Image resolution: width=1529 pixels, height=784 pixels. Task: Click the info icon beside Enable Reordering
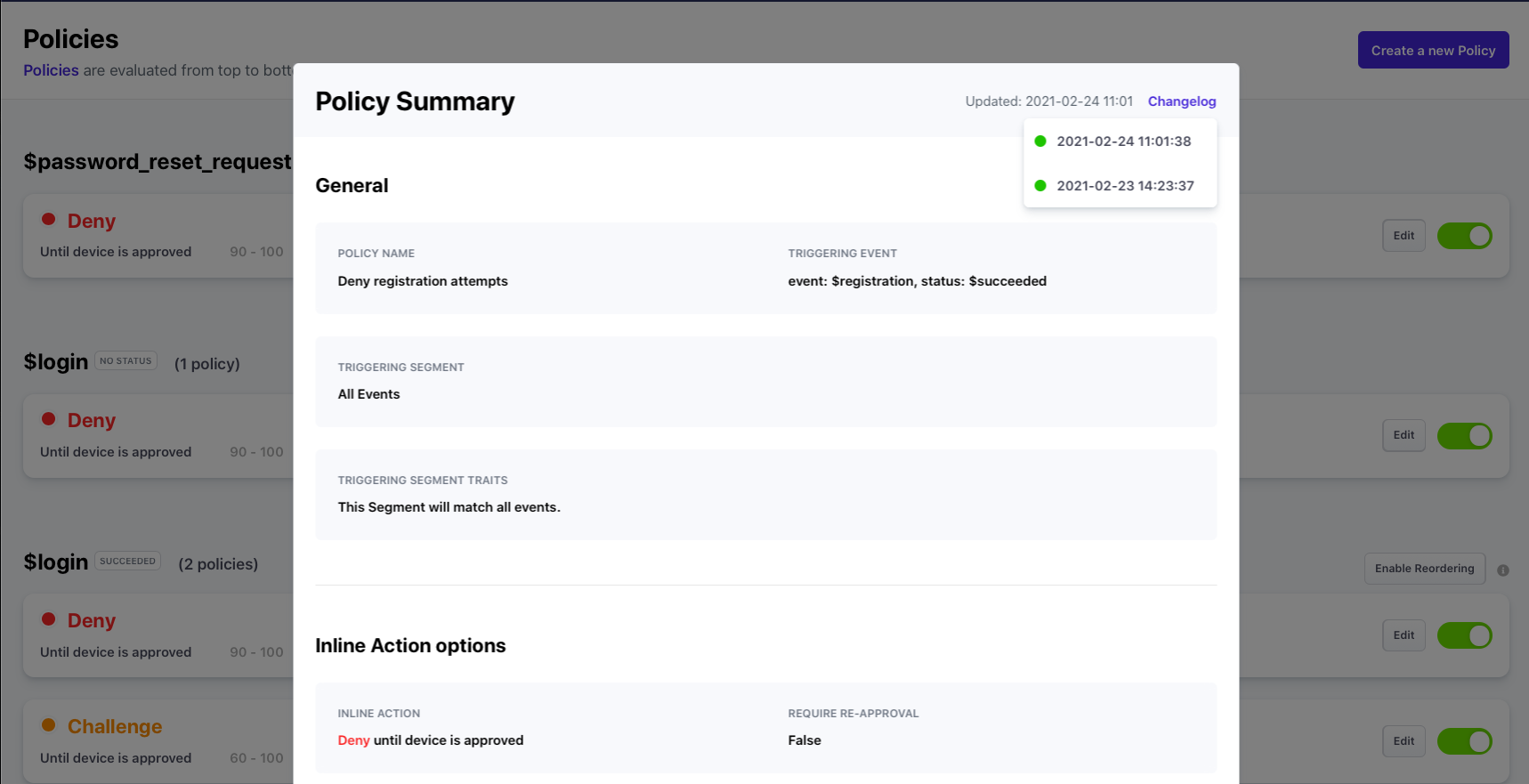pyautogui.click(x=1503, y=570)
